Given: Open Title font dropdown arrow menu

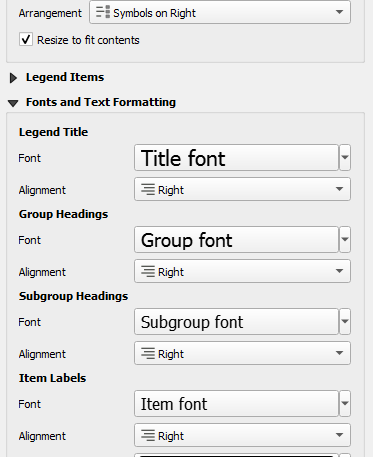Looking at the screenshot, I should coord(345,158).
